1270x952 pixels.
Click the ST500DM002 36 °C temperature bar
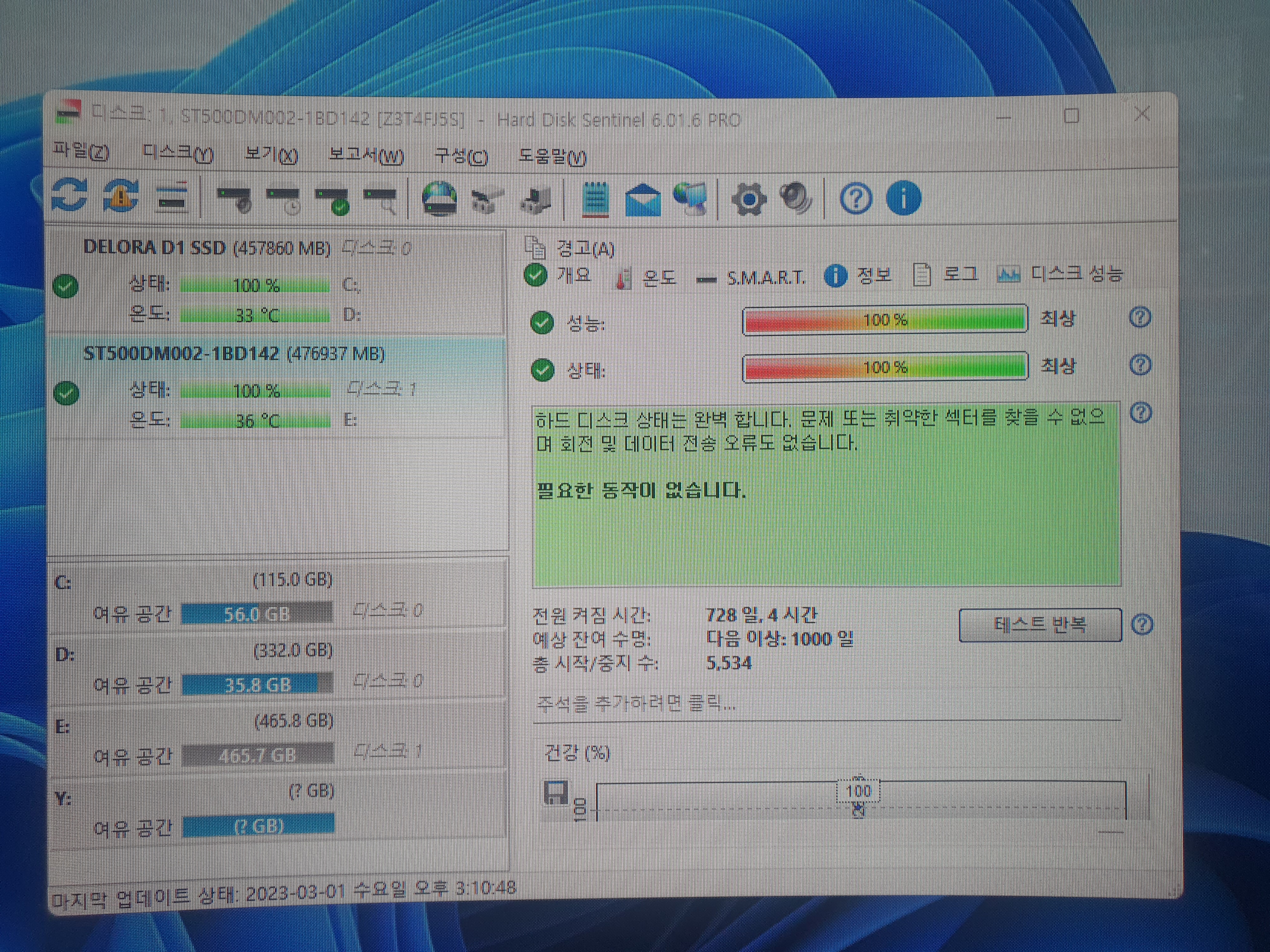(x=255, y=421)
